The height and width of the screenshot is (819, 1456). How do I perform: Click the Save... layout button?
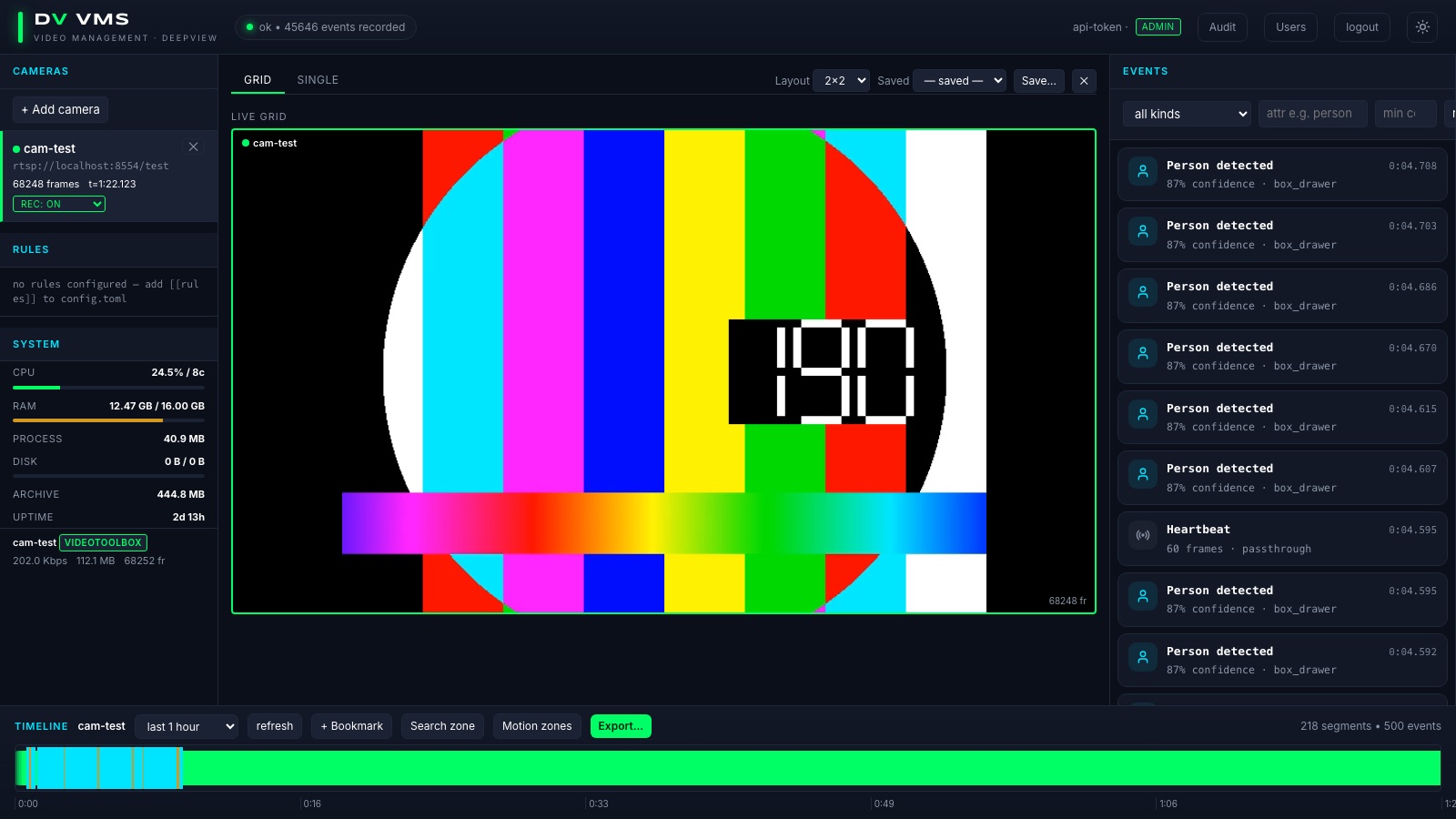[1038, 81]
